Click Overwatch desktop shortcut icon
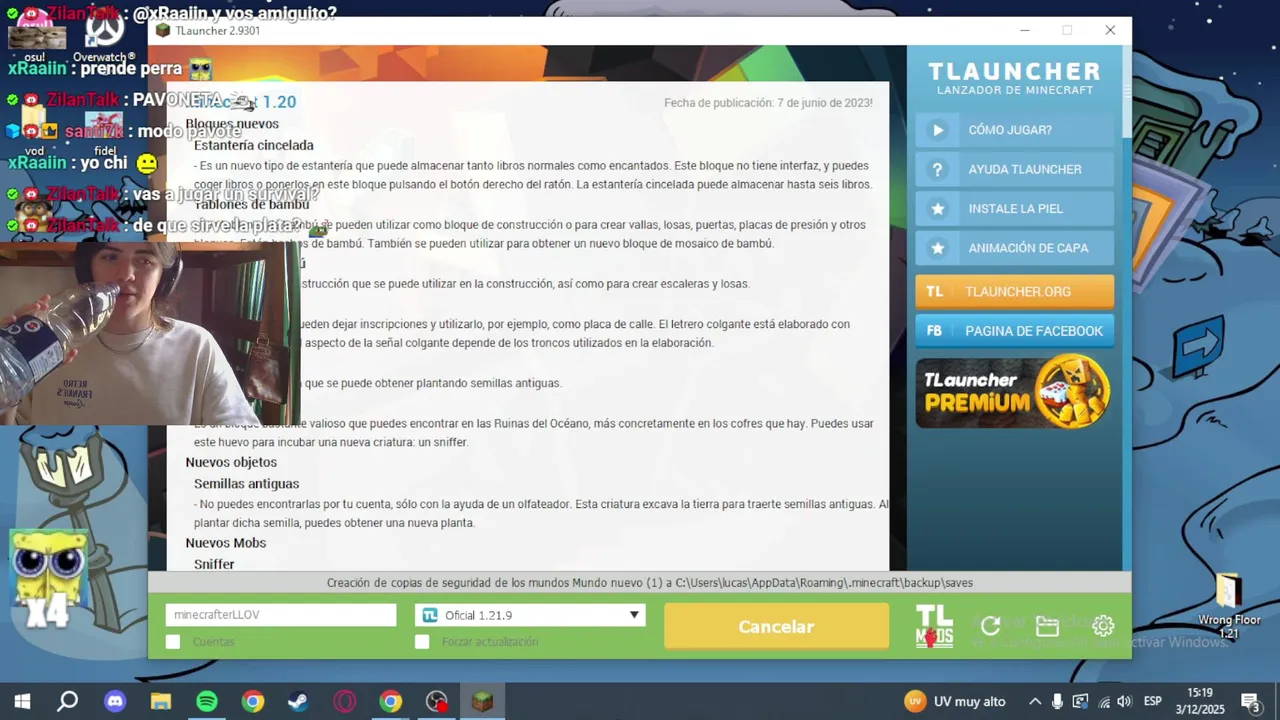1280x720 pixels. [x=104, y=35]
